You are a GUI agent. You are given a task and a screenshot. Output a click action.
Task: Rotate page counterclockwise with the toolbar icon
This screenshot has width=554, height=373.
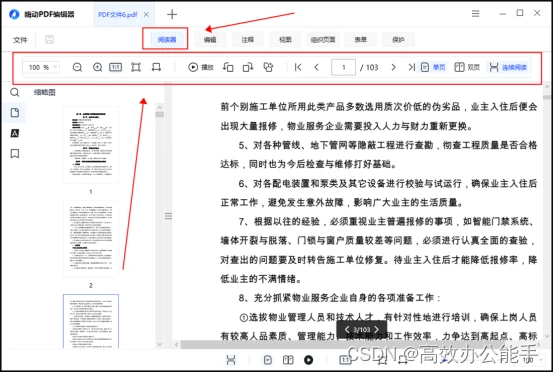click(228, 67)
